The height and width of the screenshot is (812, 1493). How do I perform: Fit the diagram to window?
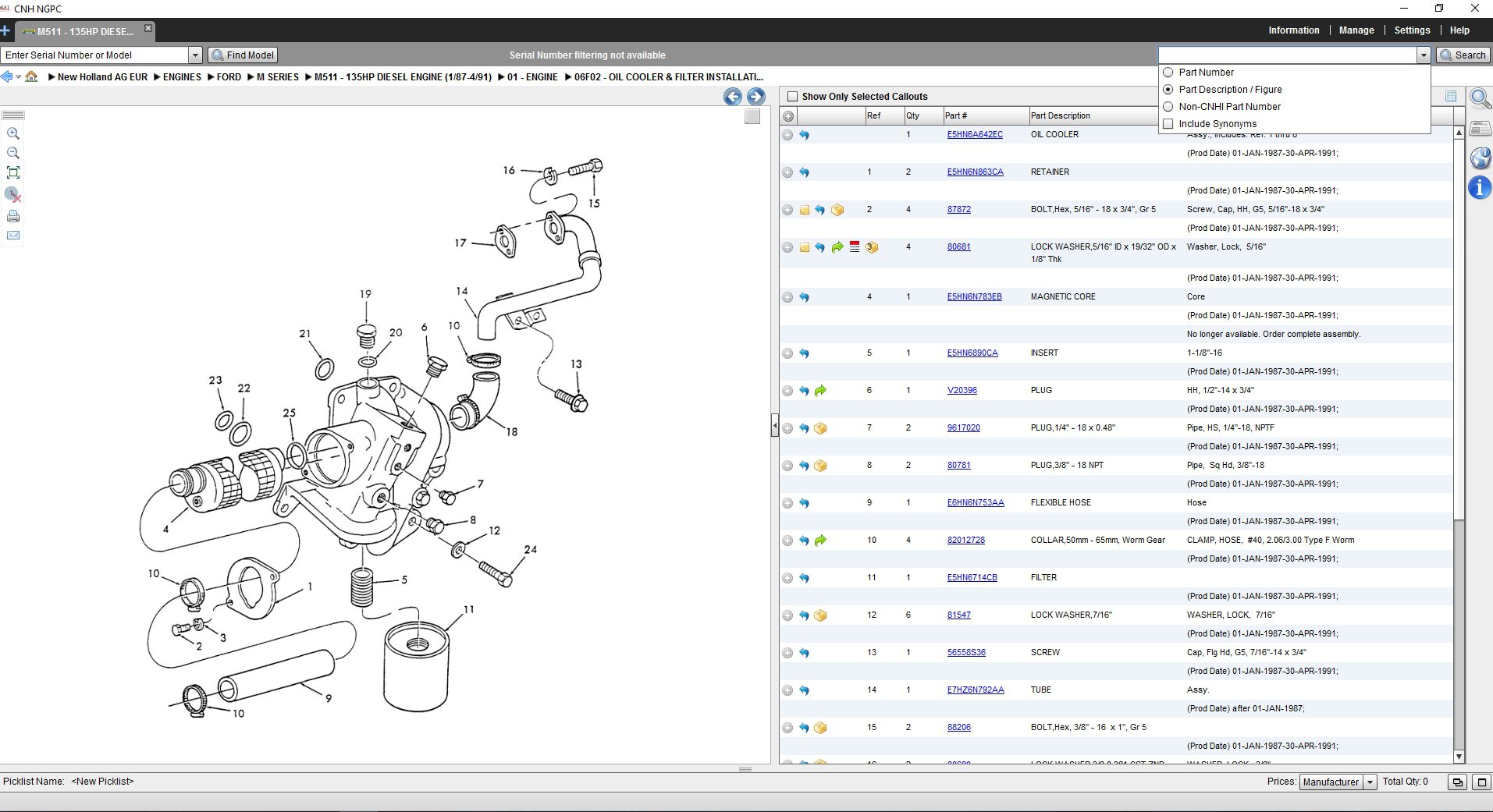click(13, 172)
